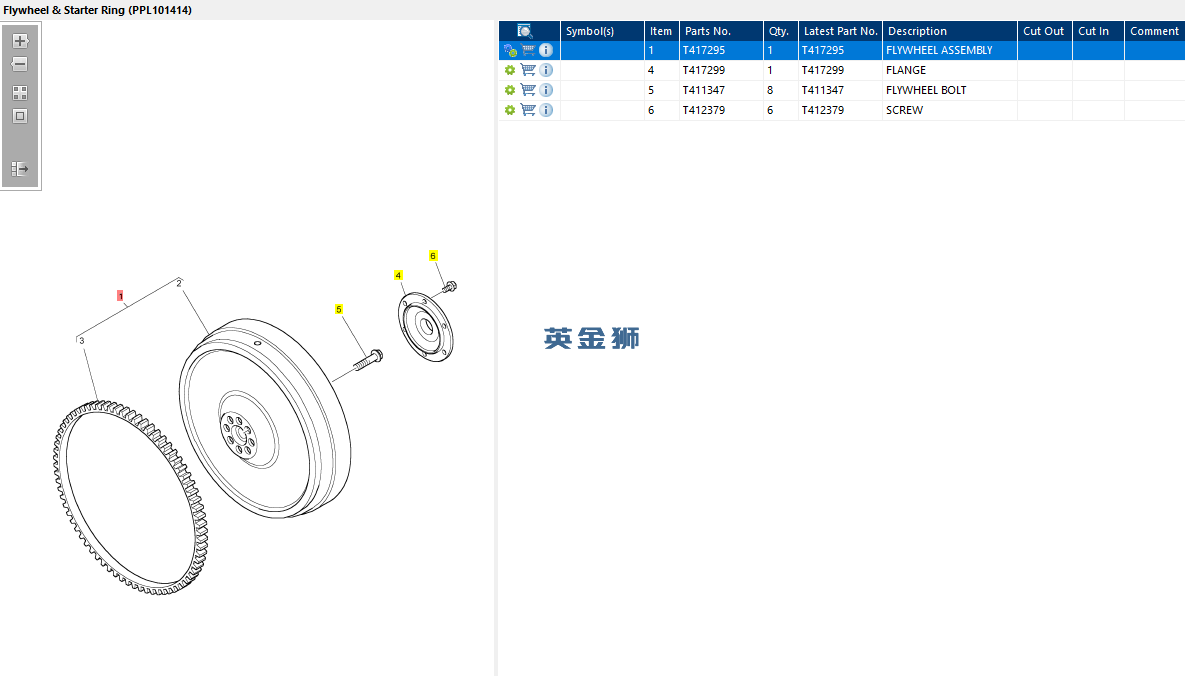The height and width of the screenshot is (676, 1185).
Task: Show info for SCREW row
Action: 546,110
